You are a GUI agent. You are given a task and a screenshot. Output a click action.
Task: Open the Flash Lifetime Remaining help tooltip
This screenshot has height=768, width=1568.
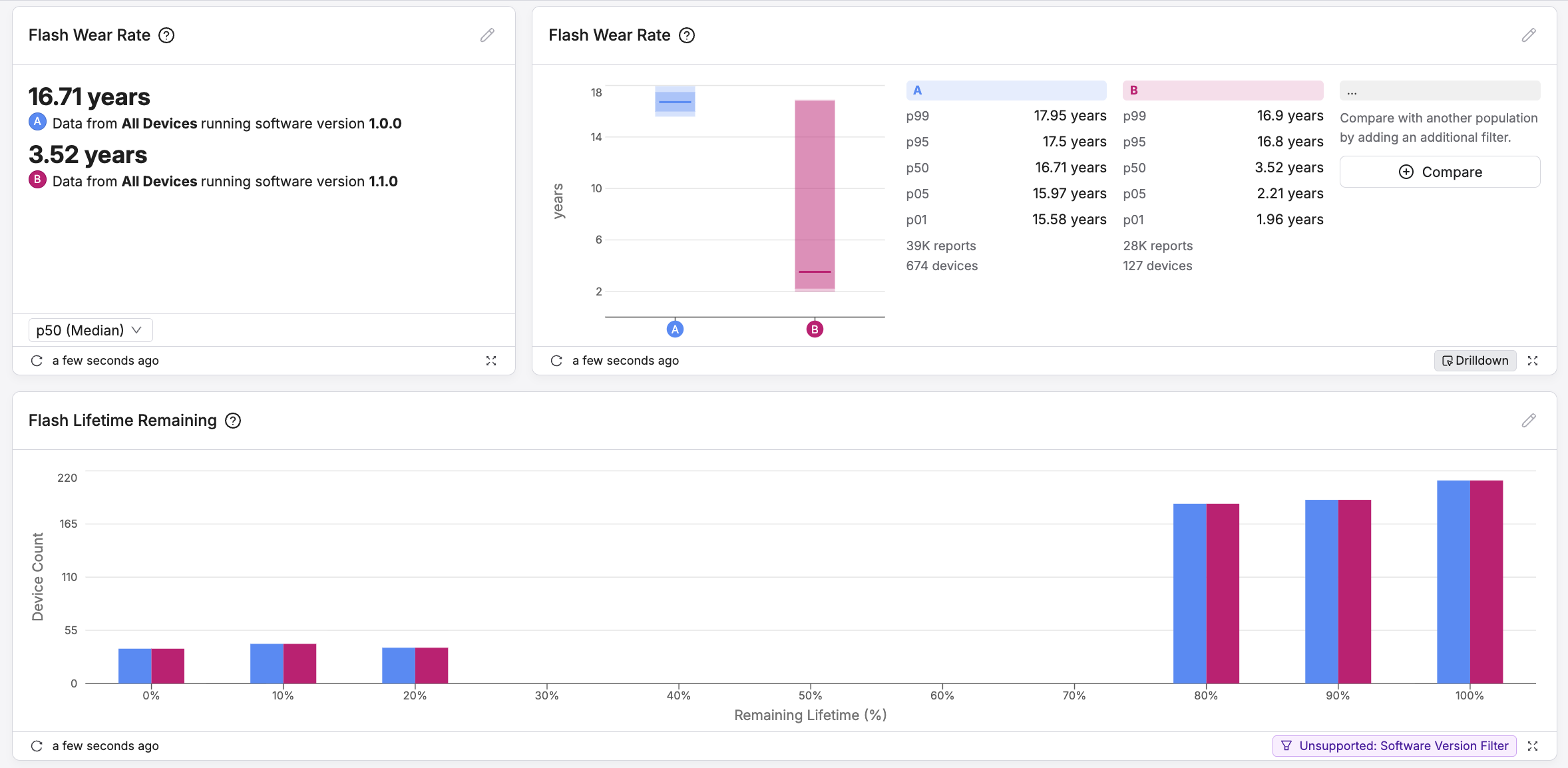[x=232, y=421]
